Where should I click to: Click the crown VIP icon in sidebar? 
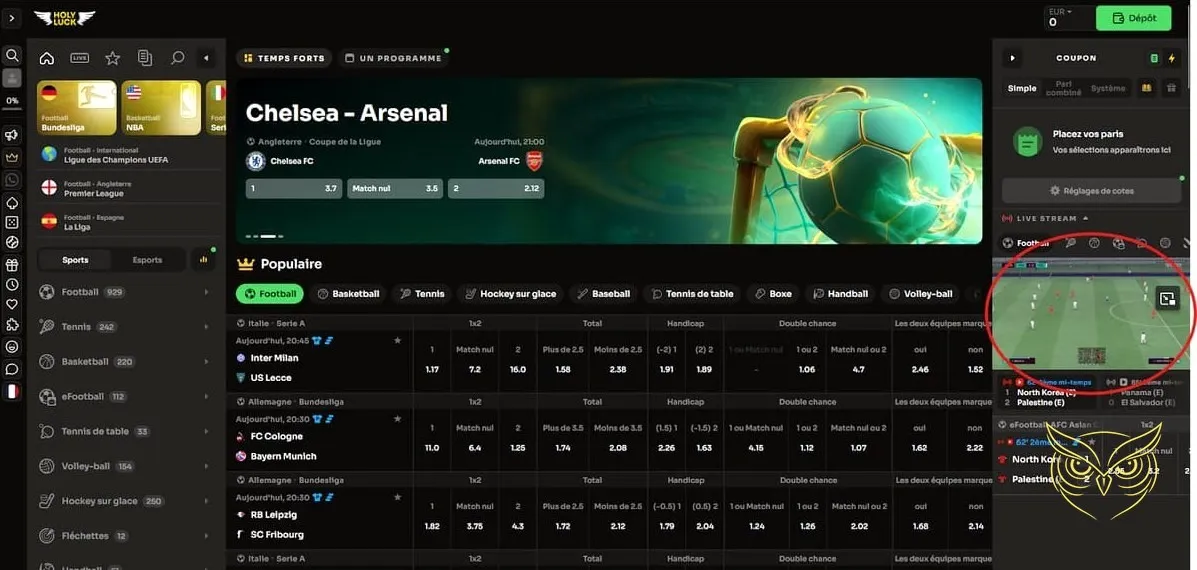coord(12,157)
